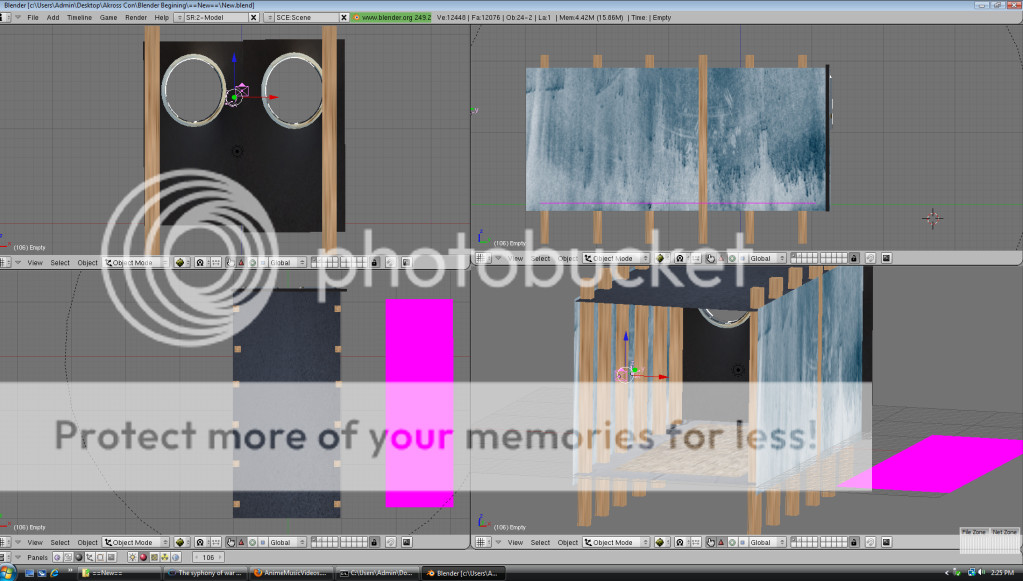Visit the www.blender.org link in the header

[x=392, y=18]
